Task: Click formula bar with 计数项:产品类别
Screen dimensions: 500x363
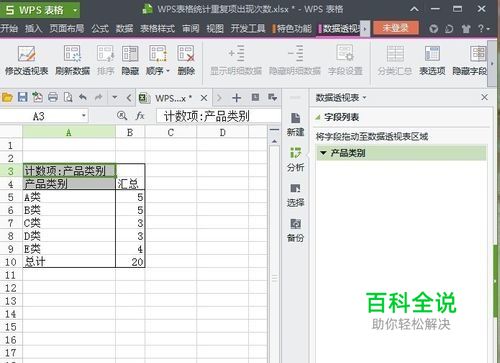Action: point(219,116)
